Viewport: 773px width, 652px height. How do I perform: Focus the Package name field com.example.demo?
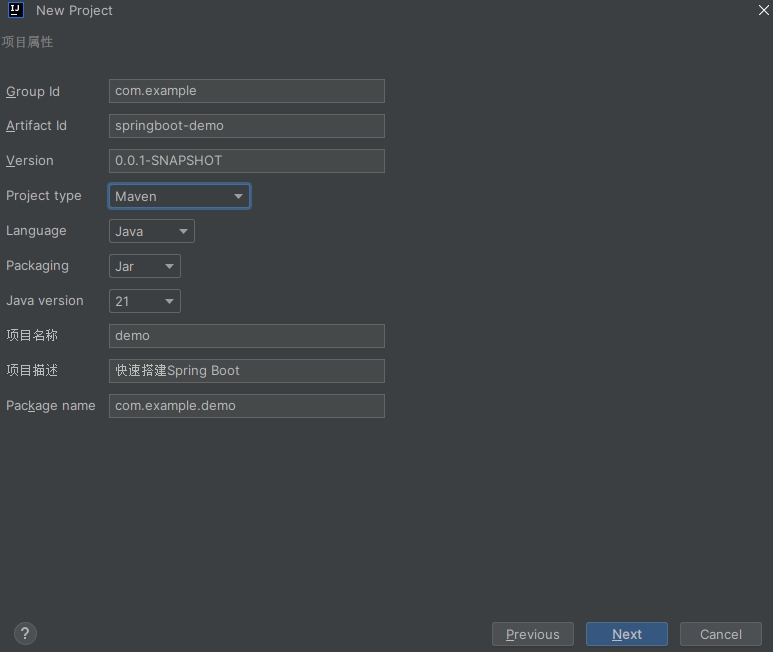(x=246, y=406)
